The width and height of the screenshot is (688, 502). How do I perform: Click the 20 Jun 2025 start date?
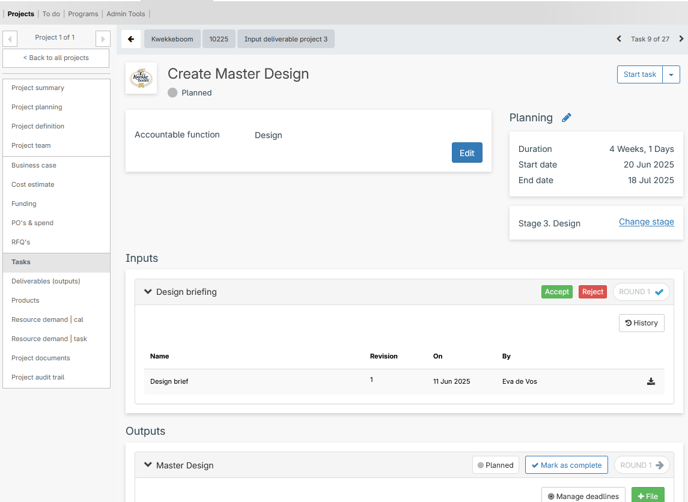tap(649, 165)
